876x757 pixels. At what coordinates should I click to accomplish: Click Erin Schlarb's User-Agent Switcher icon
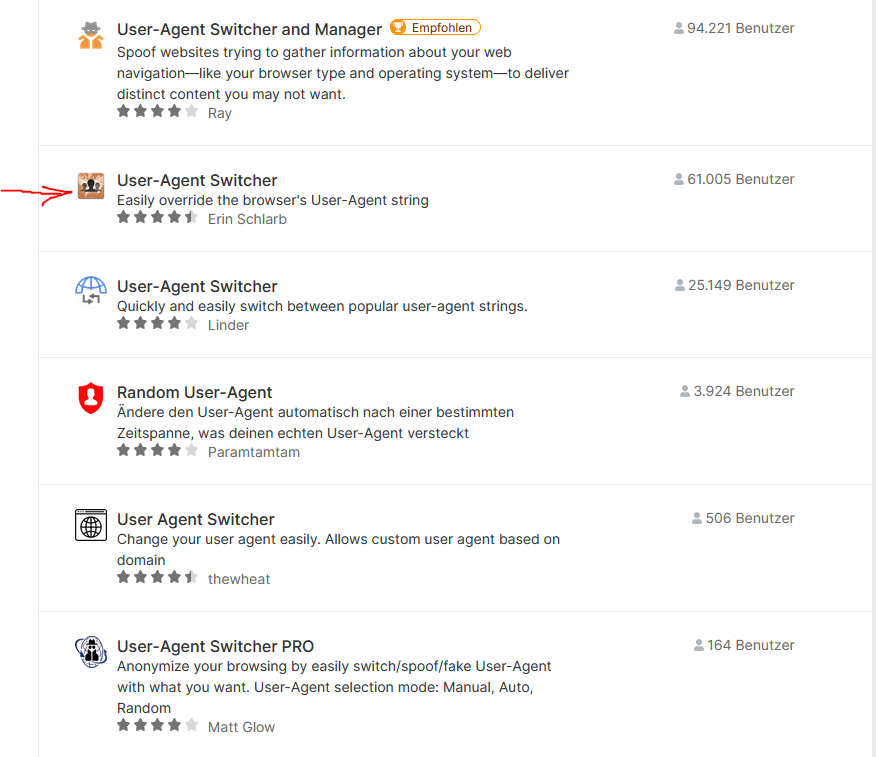pyautogui.click(x=91, y=186)
